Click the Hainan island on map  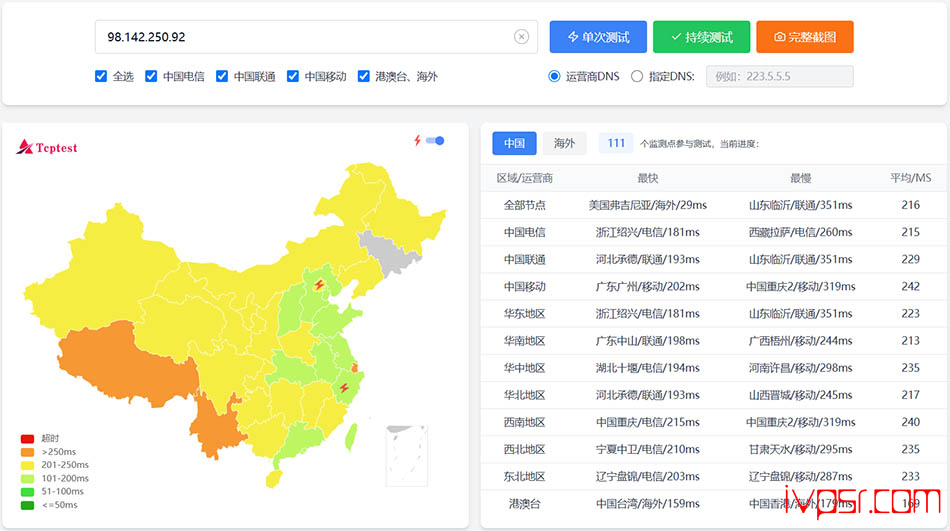[274, 479]
